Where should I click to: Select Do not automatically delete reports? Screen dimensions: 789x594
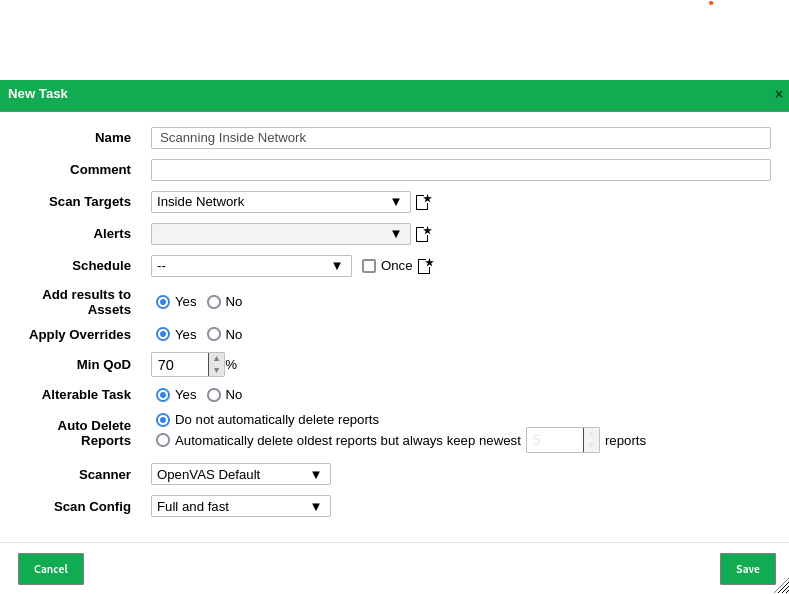click(163, 420)
